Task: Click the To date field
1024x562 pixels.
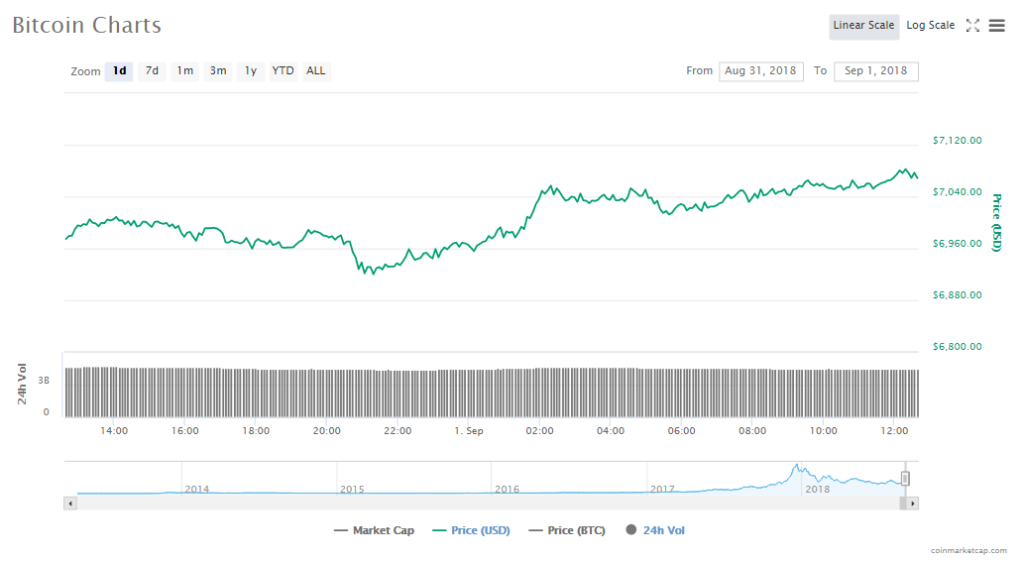Action: tap(876, 71)
